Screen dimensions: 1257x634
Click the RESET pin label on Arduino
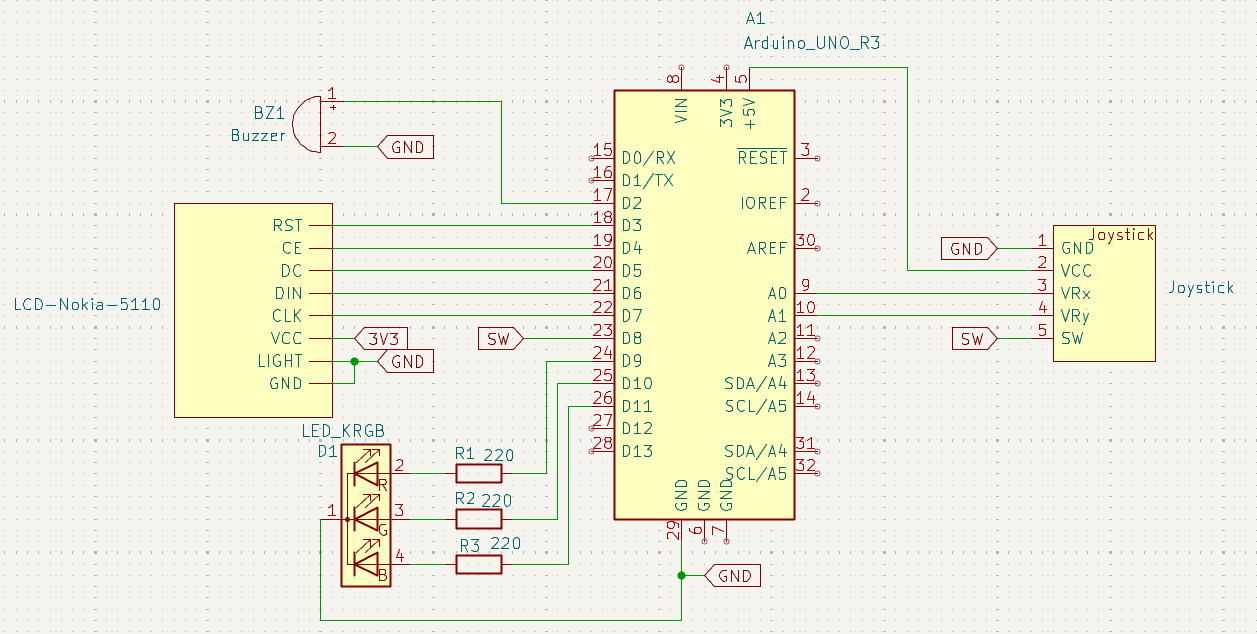click(762, 158)
